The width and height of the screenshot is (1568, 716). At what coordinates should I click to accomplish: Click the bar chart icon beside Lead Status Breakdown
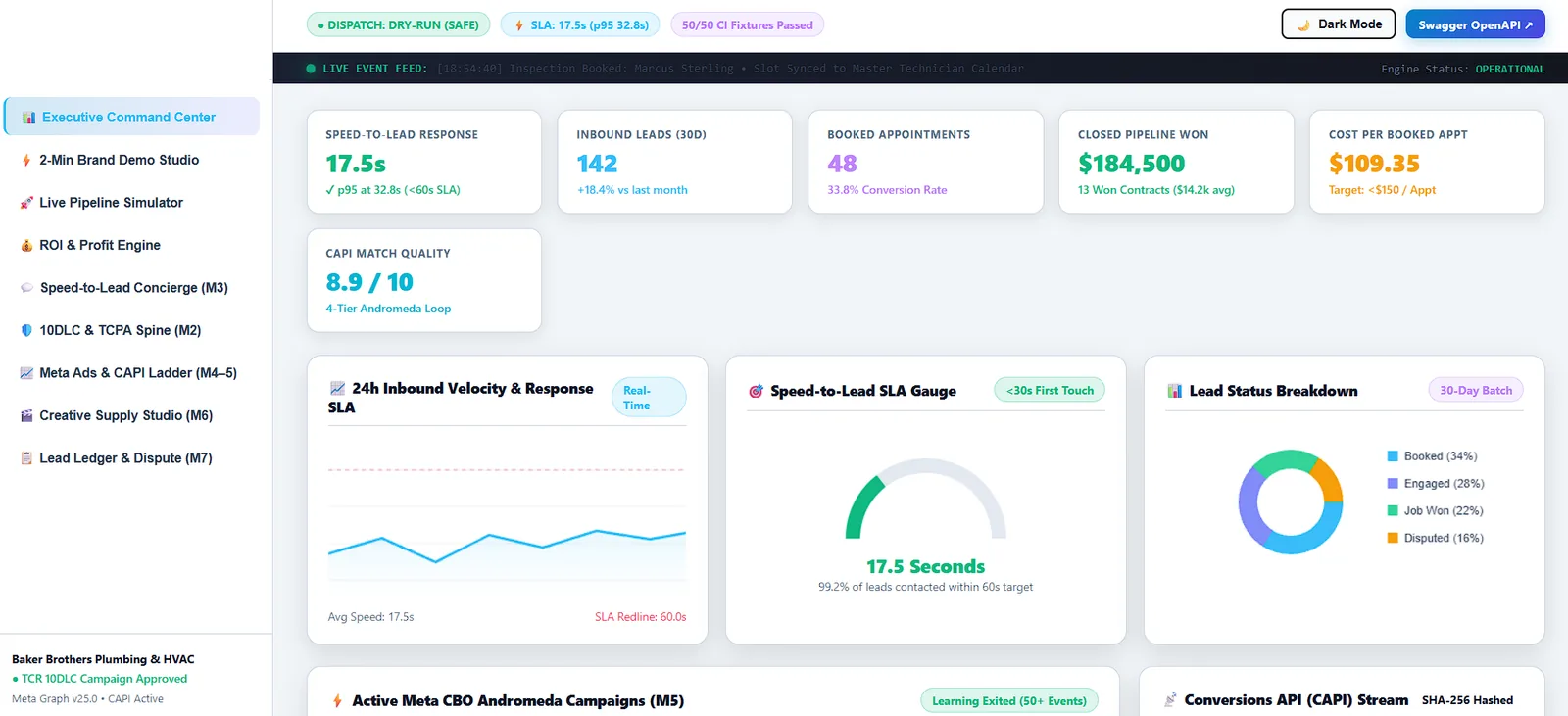point(1174,391)
